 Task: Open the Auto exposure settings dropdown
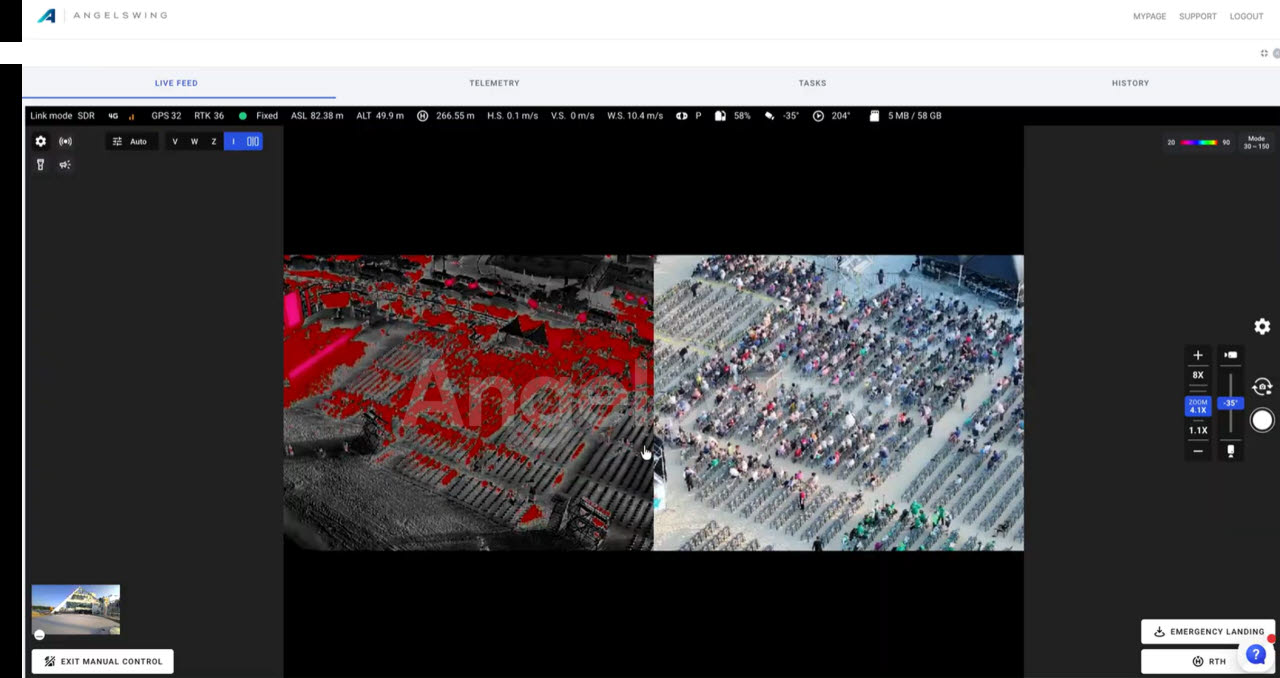coord(131,141)
